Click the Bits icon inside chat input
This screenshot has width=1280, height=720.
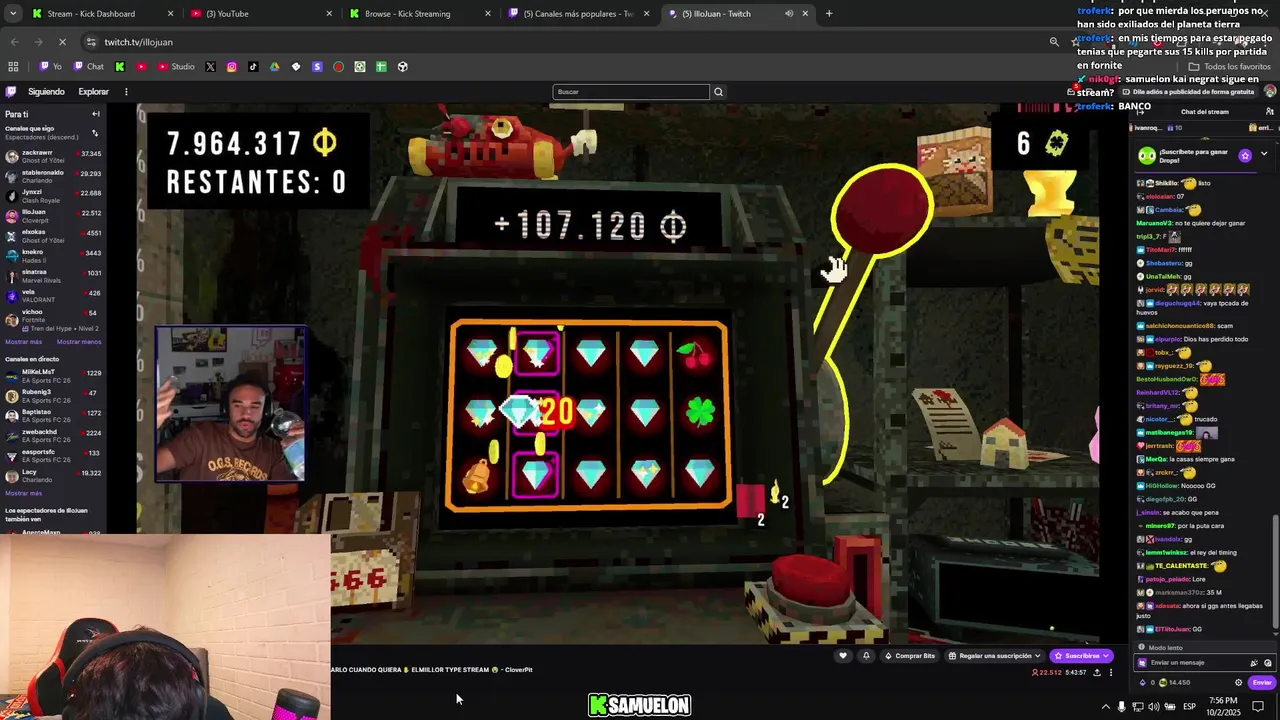point(1254,663)
